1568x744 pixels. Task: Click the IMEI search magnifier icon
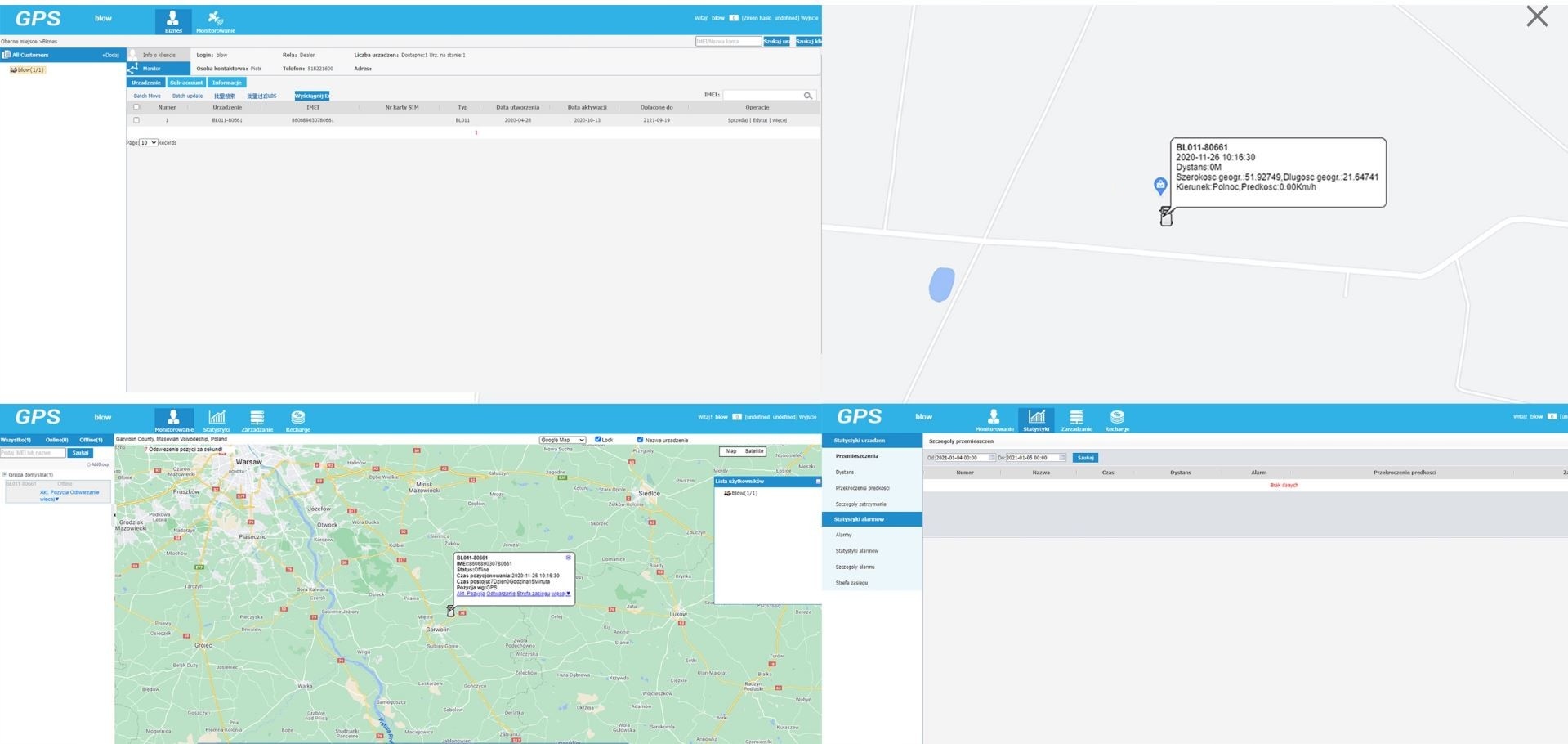pos(808,95)
